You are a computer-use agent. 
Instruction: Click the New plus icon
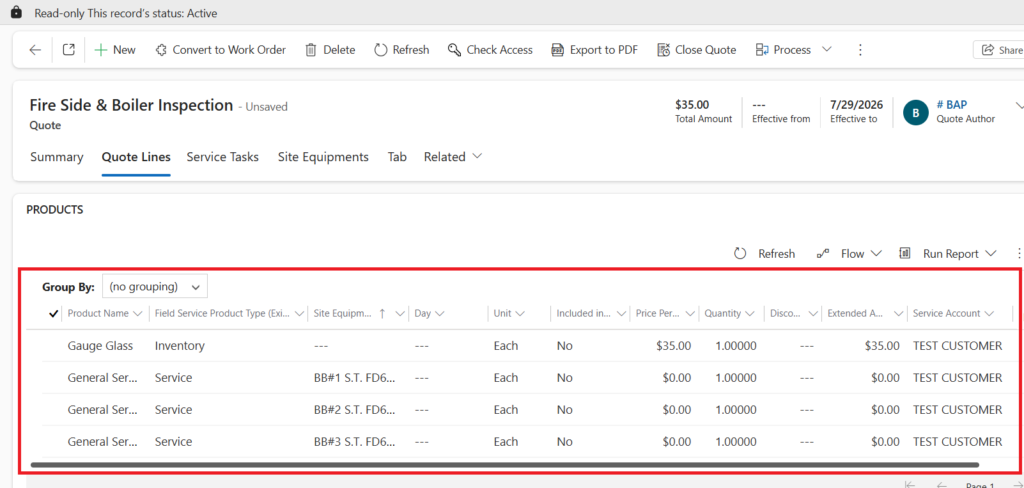coord(101,50)
